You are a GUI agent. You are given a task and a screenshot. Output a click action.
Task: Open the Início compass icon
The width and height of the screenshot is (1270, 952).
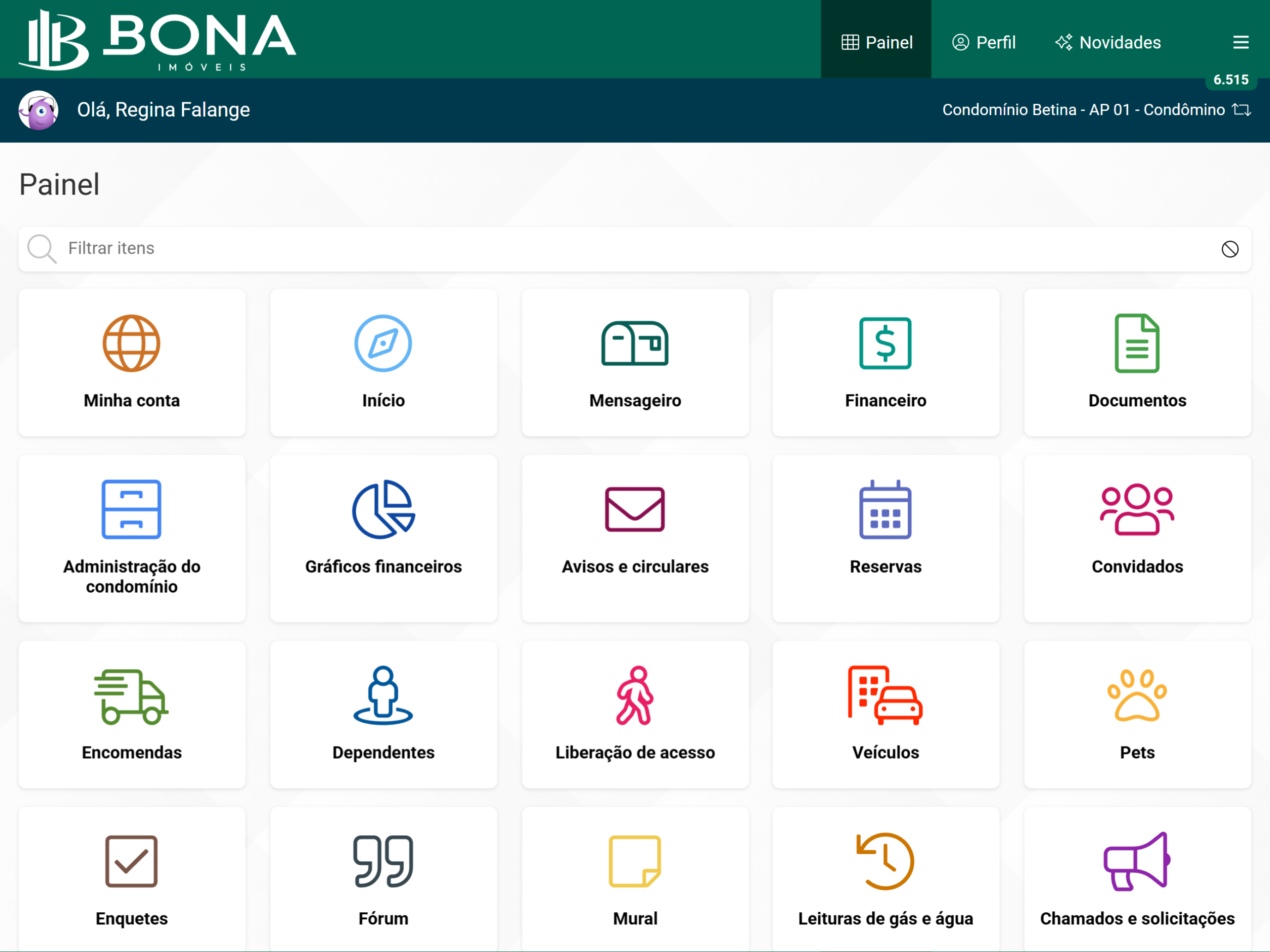pyautogui.click(x=383, y=343)
